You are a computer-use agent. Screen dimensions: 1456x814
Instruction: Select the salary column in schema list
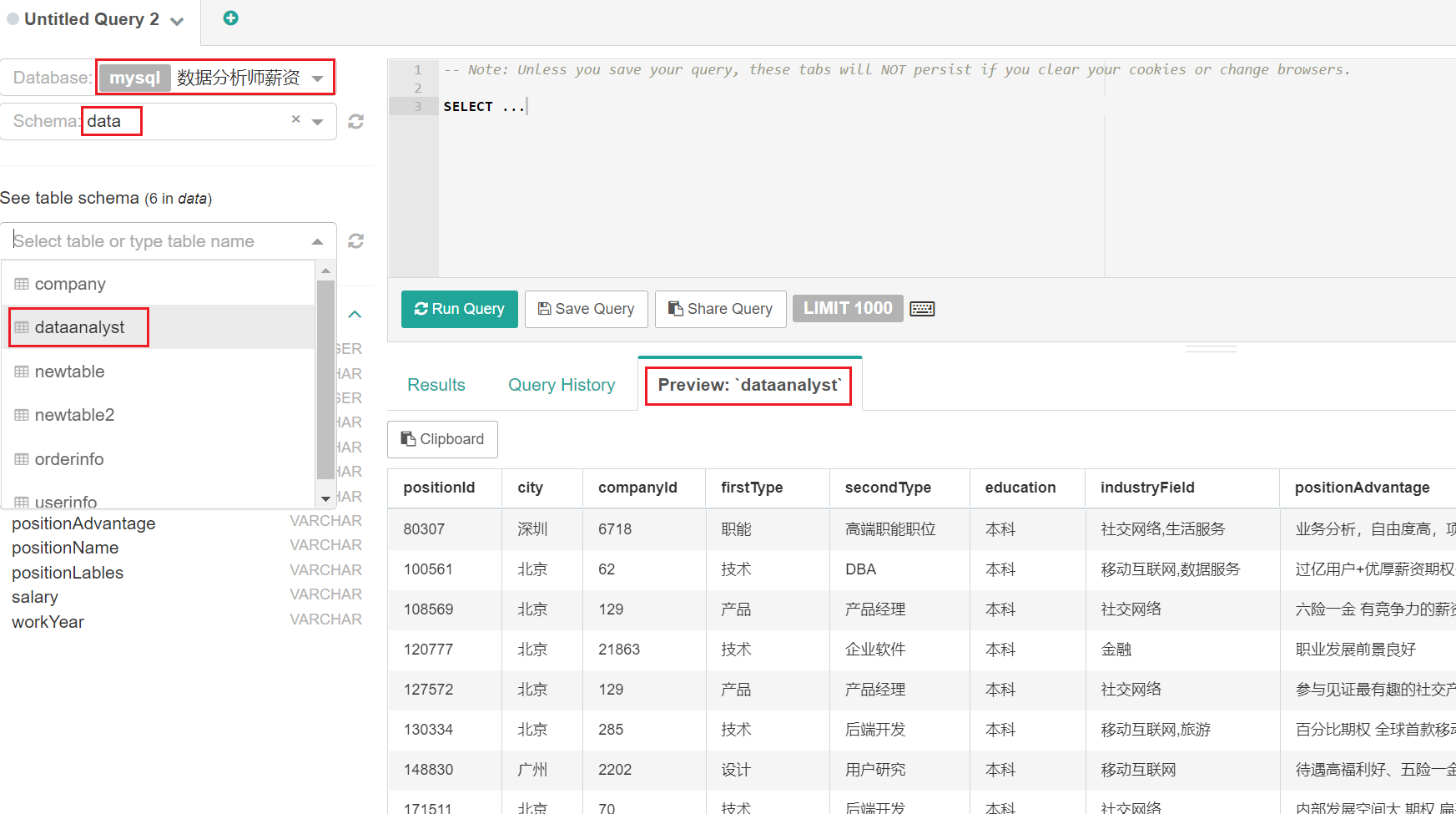[x=35, y=597]
